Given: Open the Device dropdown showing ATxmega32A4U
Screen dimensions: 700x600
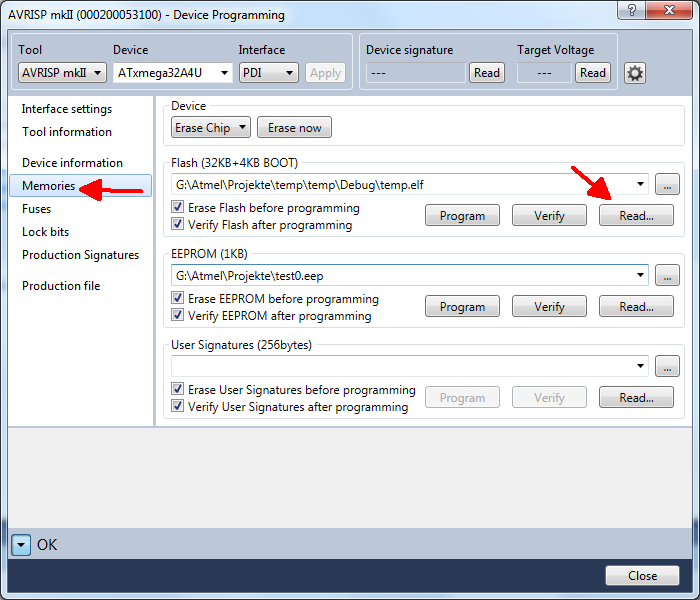Looking at the screenshot, I should [173, 72].
